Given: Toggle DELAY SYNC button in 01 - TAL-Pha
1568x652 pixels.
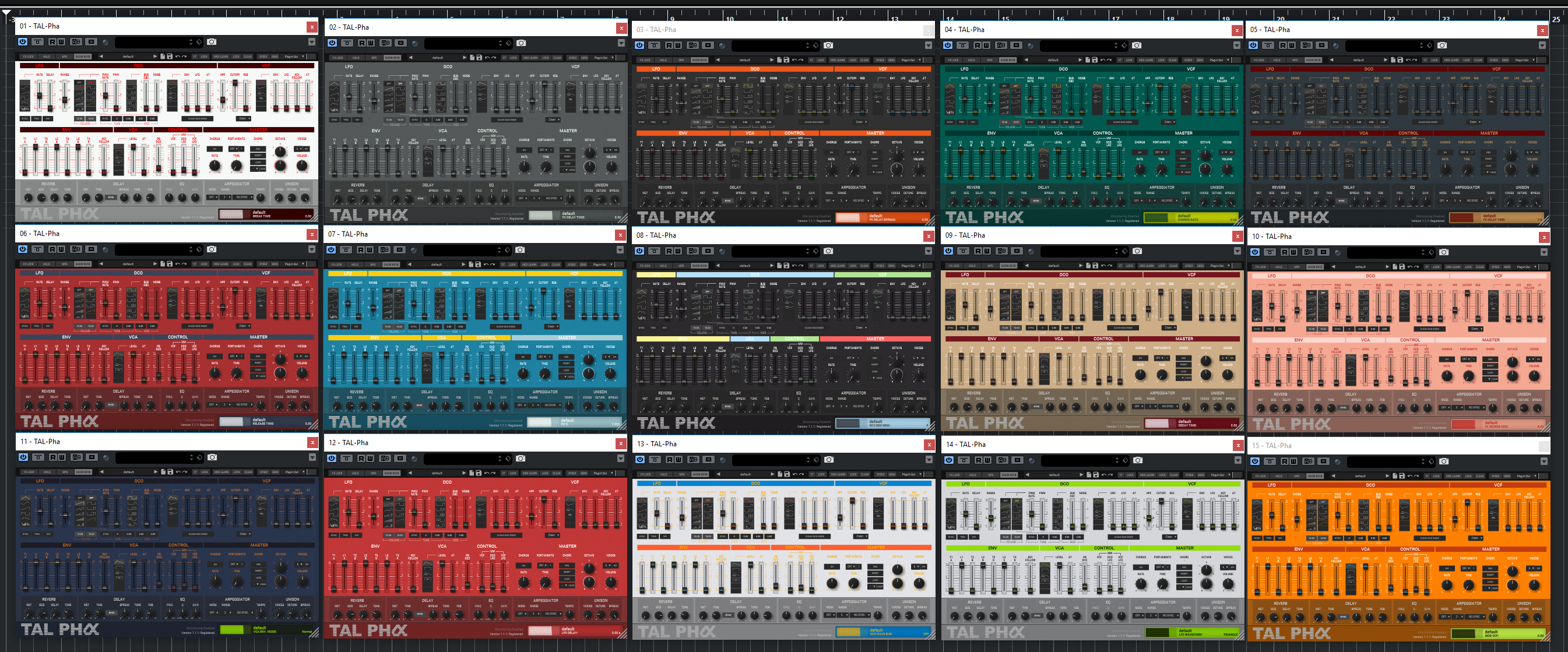Looking at the screenshot, I should (111, 198).
